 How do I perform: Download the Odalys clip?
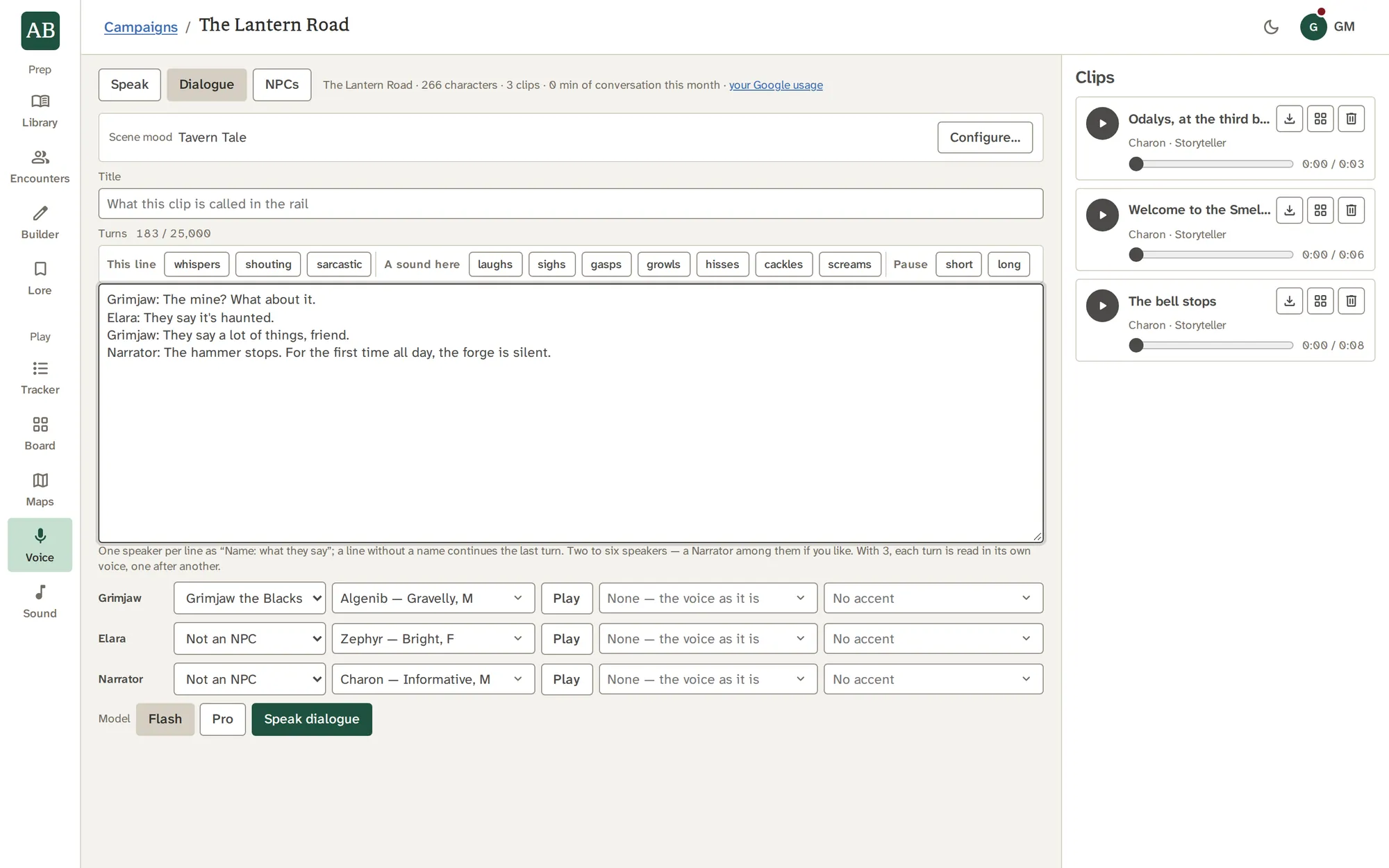coord(1290,119)
